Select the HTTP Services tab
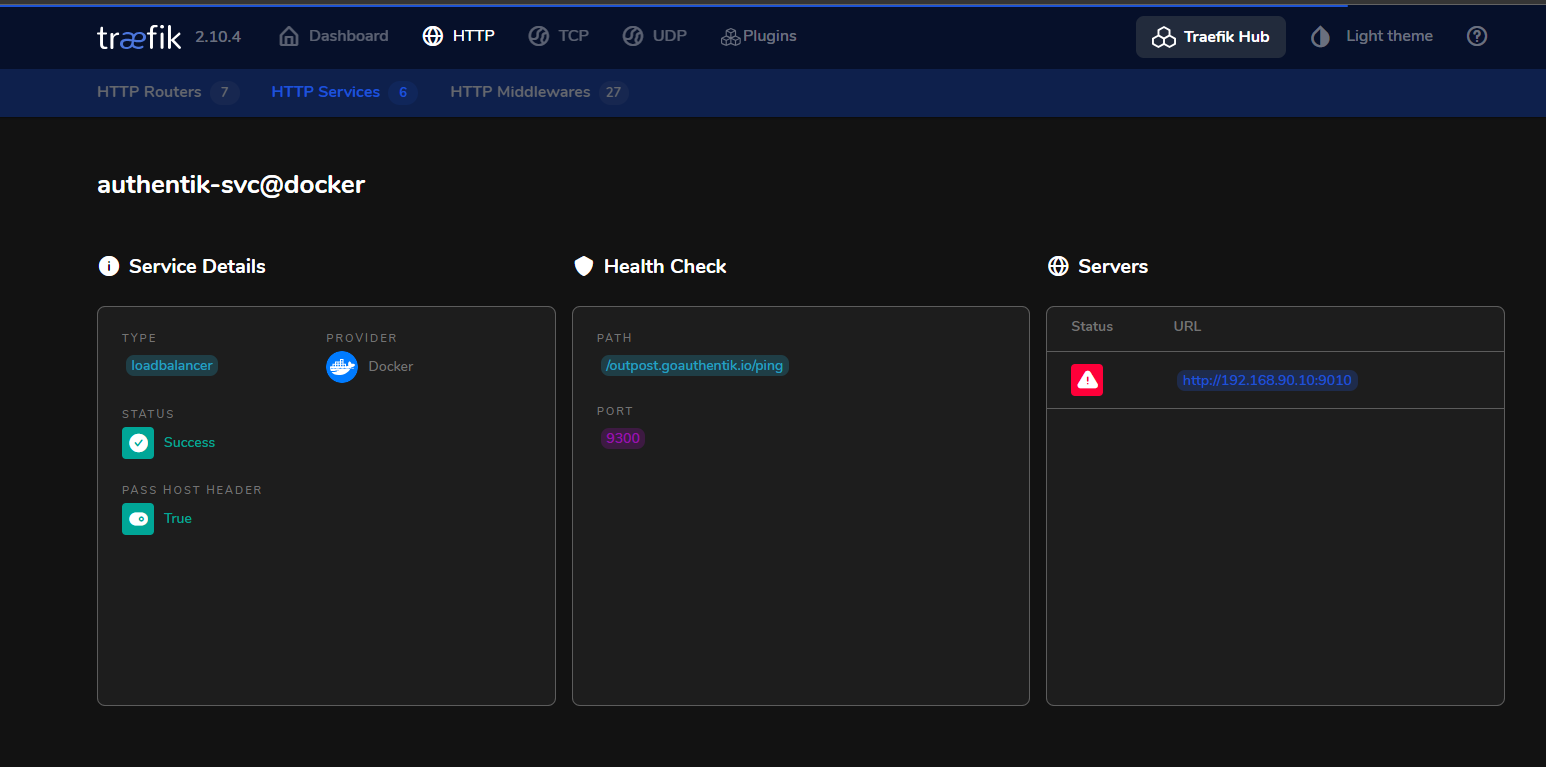This screenshot has width=1546, height=767. pyautogui.click(x=325, y=91)
